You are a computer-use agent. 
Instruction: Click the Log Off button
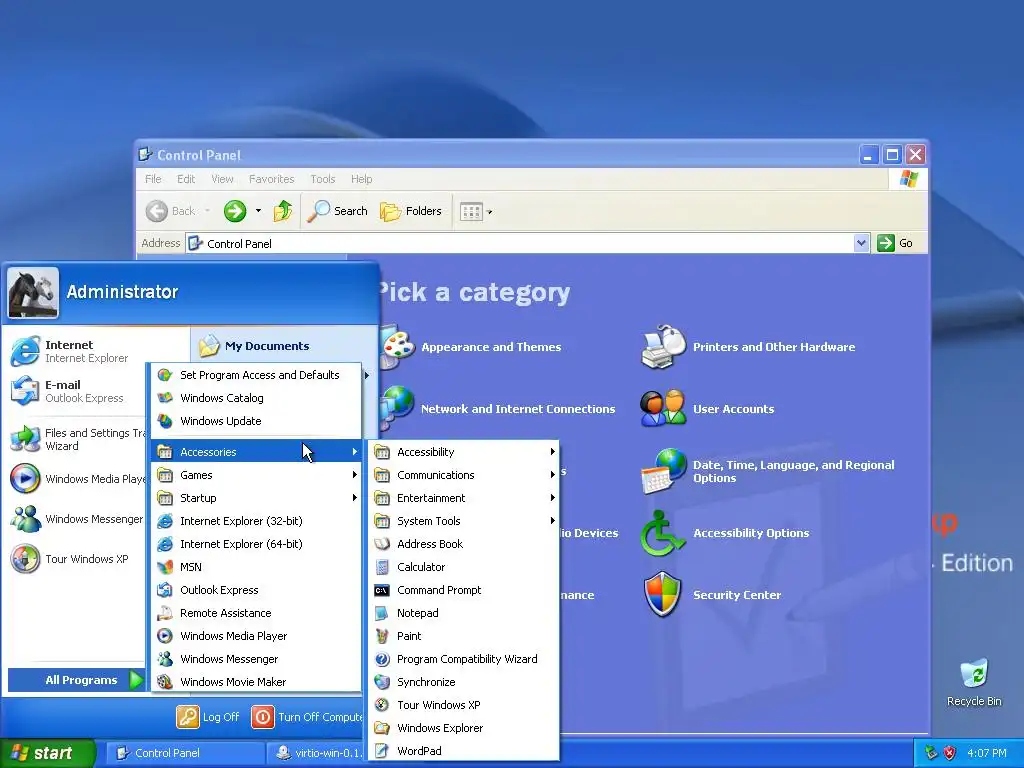pos(208,717)
